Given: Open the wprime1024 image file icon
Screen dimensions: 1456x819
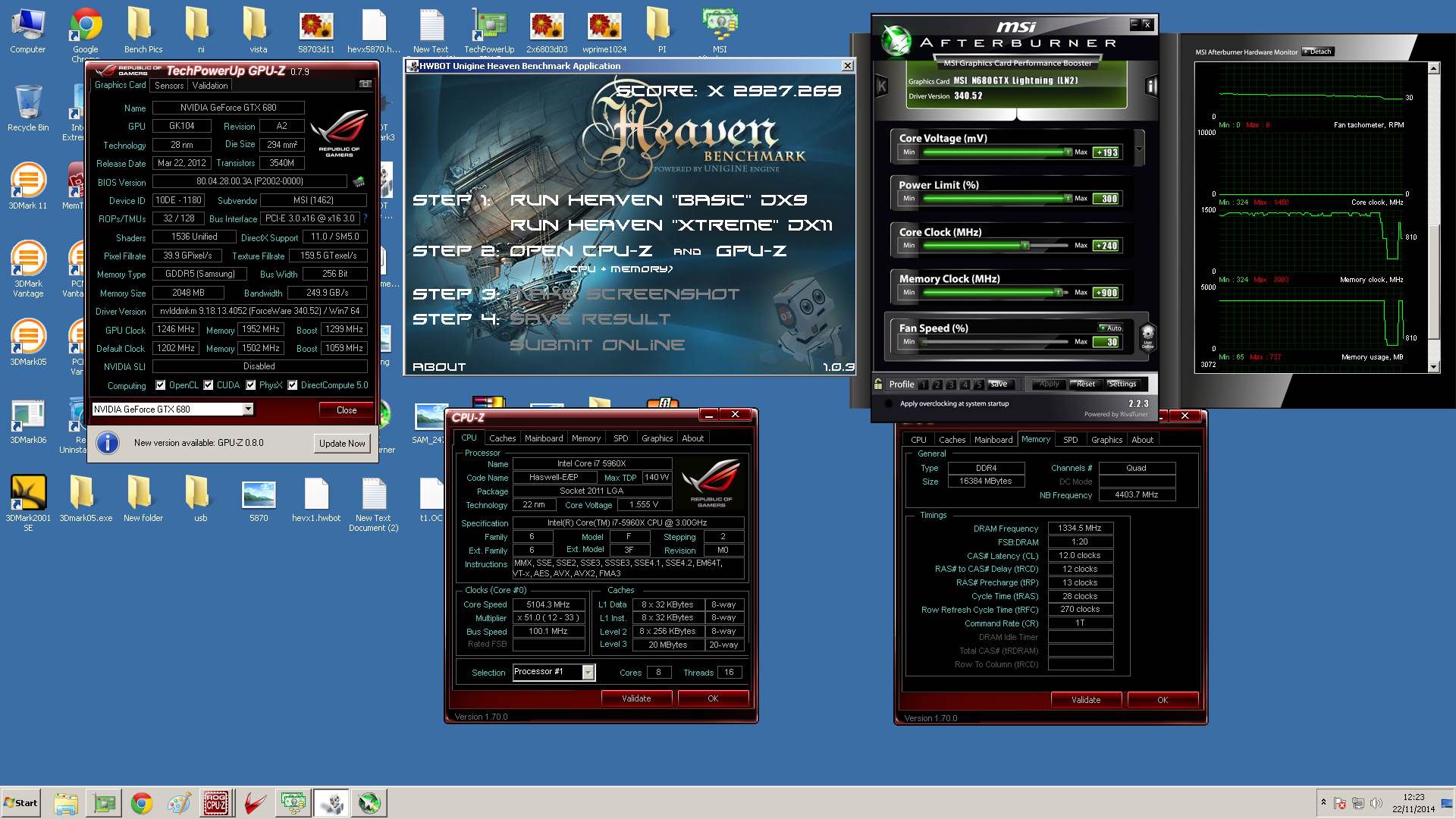Looking at the screenshot, I should tap(604, 31).
